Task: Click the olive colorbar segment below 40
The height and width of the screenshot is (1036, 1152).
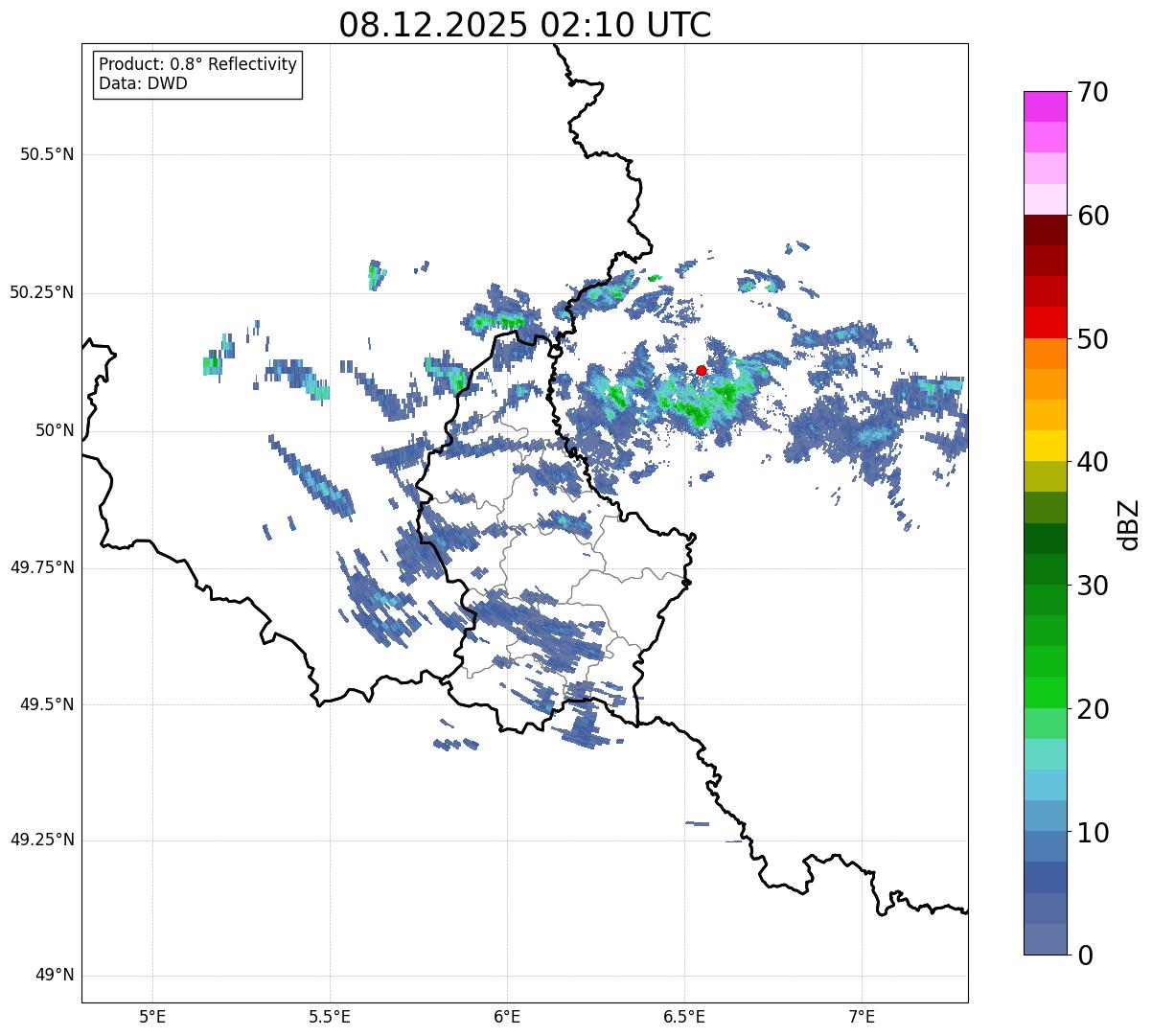Action: tap(1046, 476)
